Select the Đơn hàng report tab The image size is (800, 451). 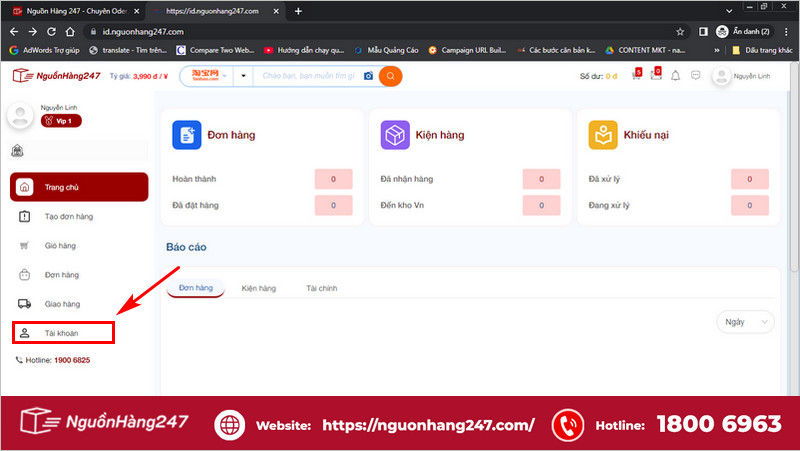pyautogui.click(x=196, y=288)
